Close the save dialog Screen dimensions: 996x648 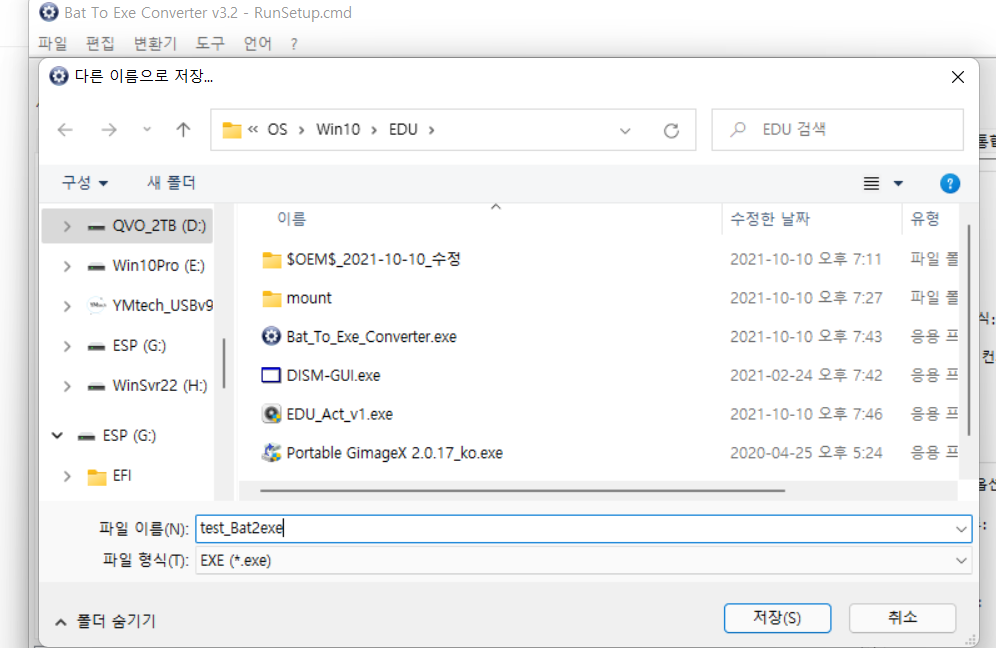pyautogui.click(x=958, y=78)
